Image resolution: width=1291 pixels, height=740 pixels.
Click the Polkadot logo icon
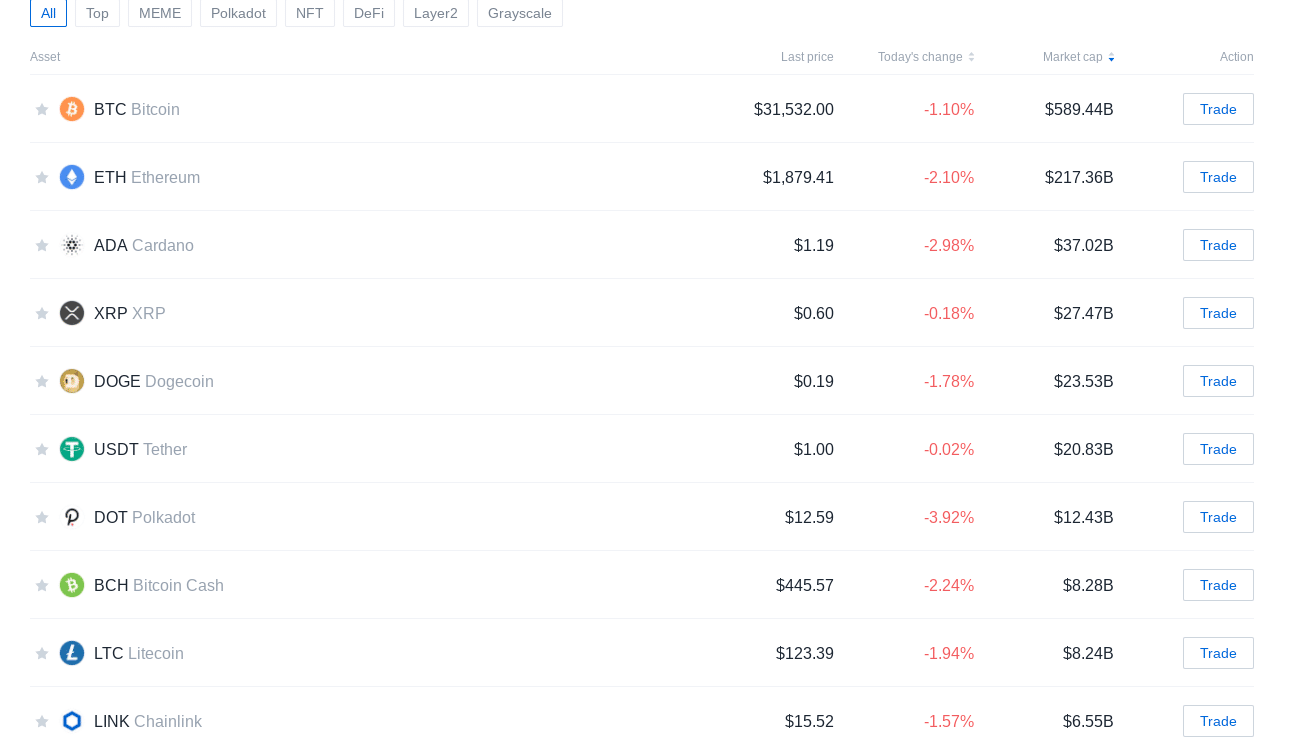click(72, 517)
